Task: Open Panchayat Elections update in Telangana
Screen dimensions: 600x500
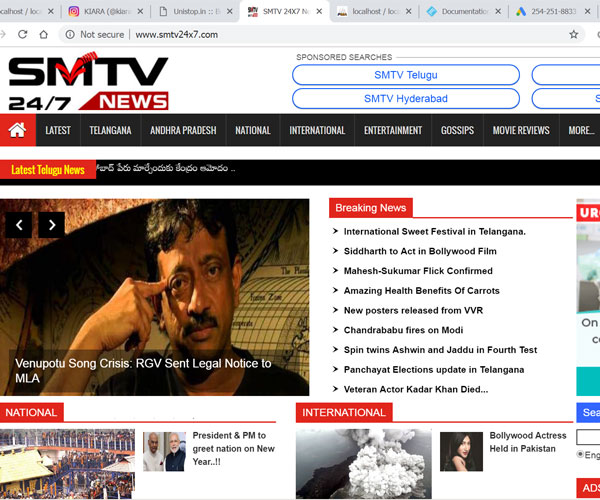Action: (x=434, y=370)
